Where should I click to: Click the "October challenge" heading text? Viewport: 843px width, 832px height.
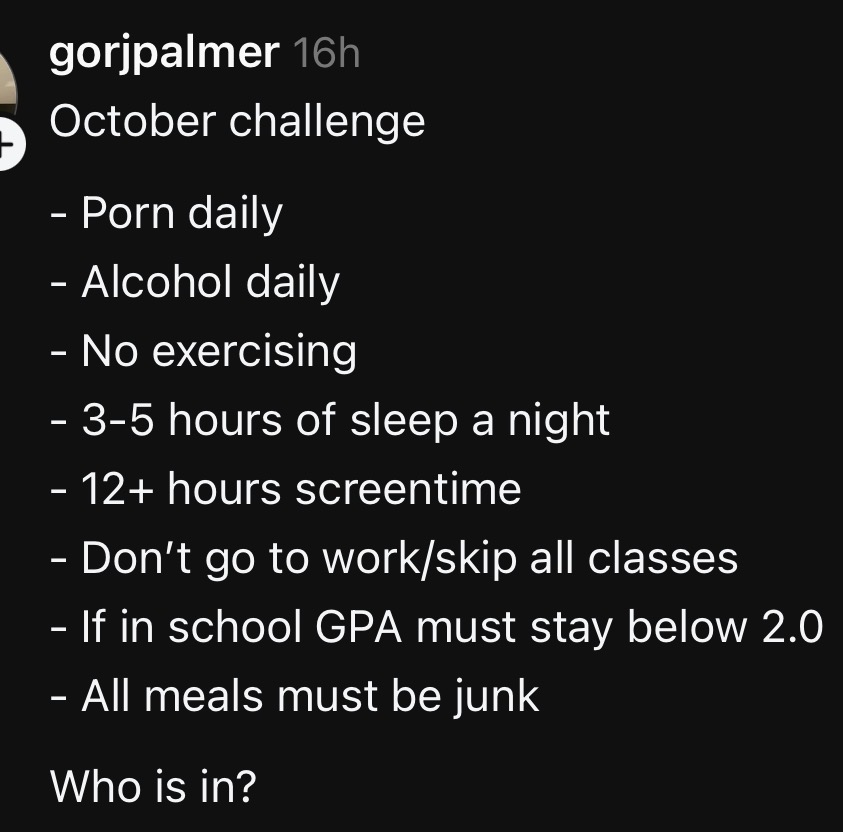point(237,122)
